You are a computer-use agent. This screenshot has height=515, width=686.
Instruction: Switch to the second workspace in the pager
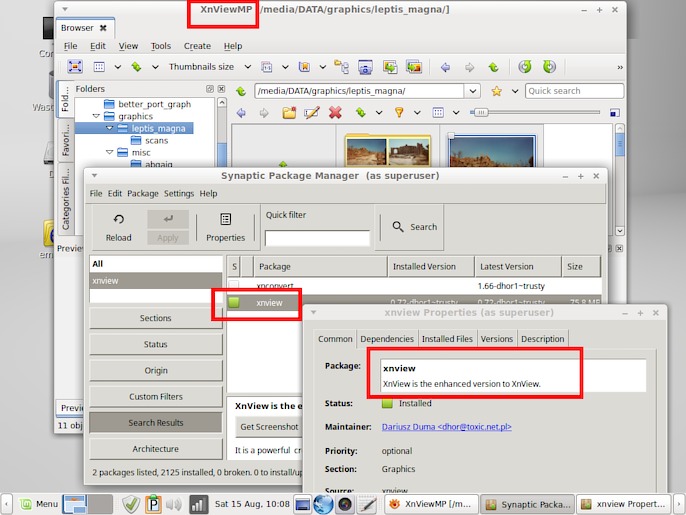(x=102, y=504)
